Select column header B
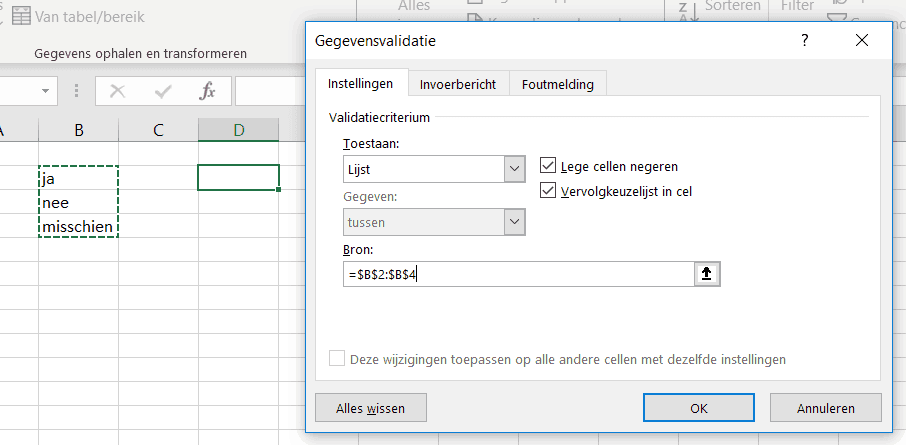Screen dimensions: 906x445 79,130
